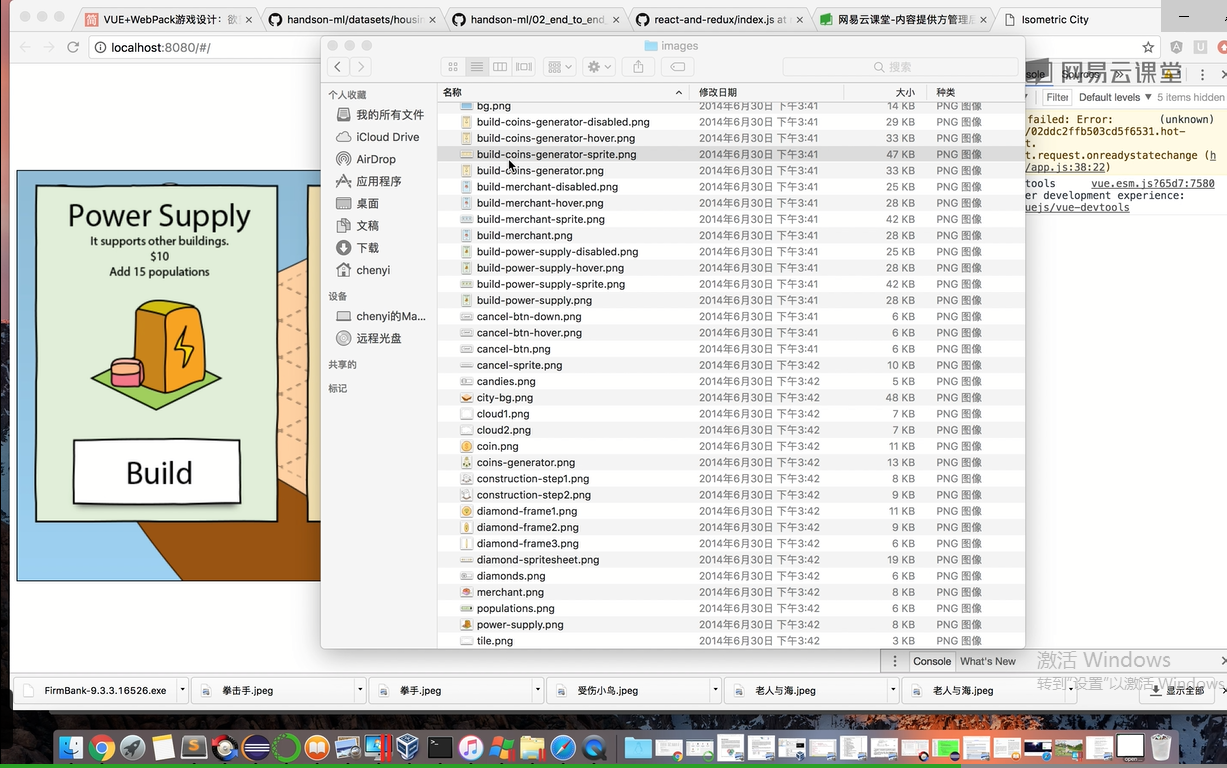Screen dimensions: 1227x768
Task: Select power-supply.png file icon
Action: 467,624
